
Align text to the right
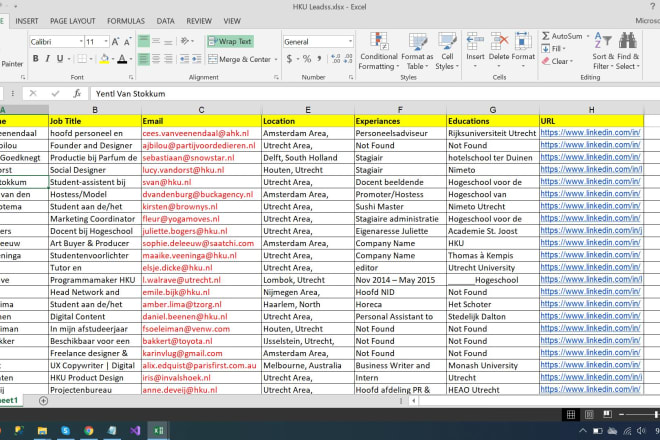click(168, 59)
